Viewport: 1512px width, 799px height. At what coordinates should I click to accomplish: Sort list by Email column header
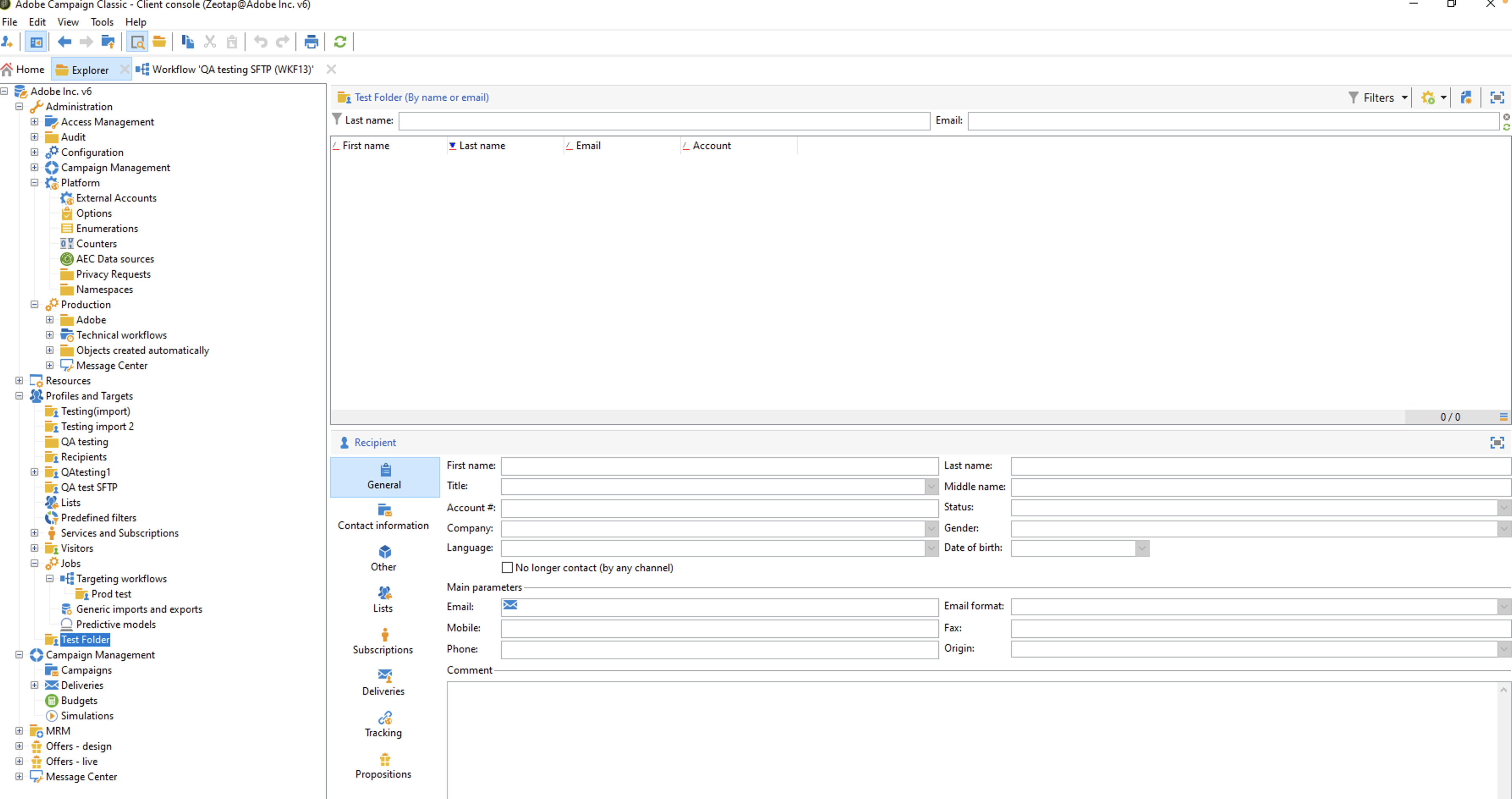pyautogui.click(x=588, y=146)
